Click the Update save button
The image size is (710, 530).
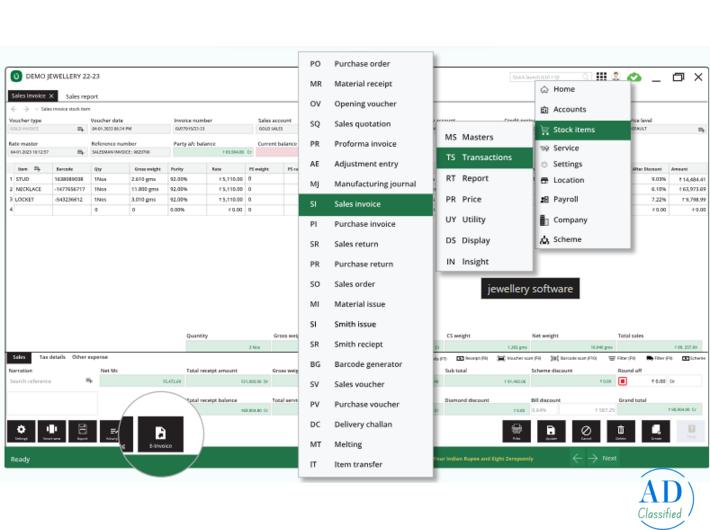551,431
